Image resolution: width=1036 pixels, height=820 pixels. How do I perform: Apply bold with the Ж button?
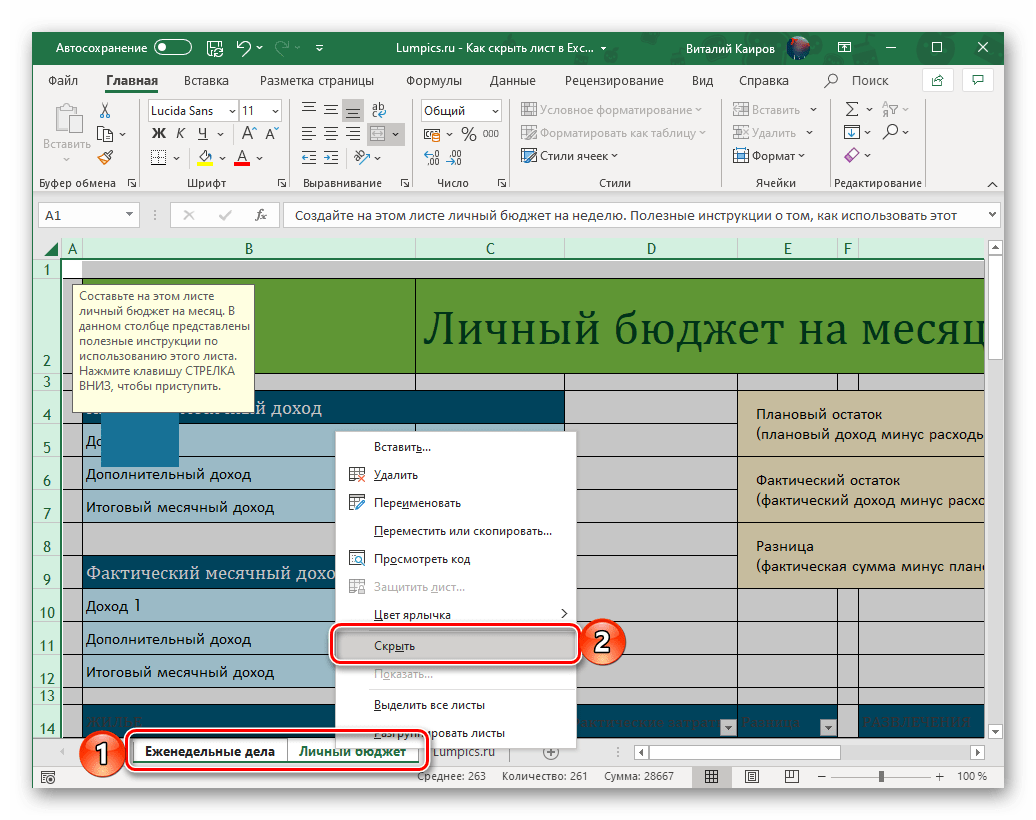pyautogui.click(x=158, y=133)
